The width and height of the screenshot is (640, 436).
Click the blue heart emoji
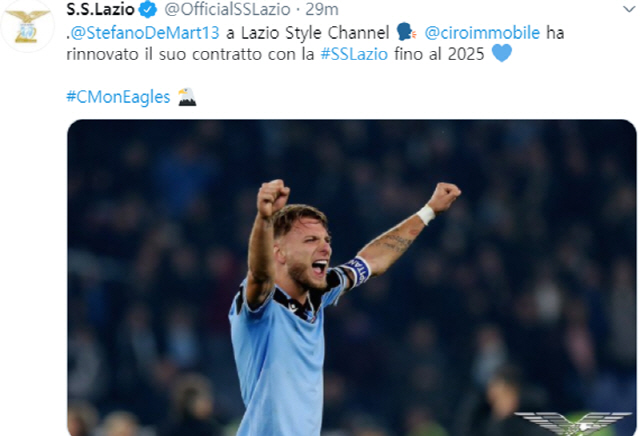click(502, 53)
